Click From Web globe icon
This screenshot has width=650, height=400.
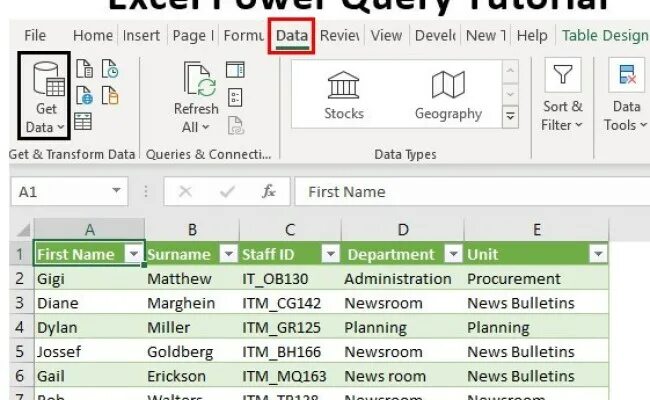[85, 95]
